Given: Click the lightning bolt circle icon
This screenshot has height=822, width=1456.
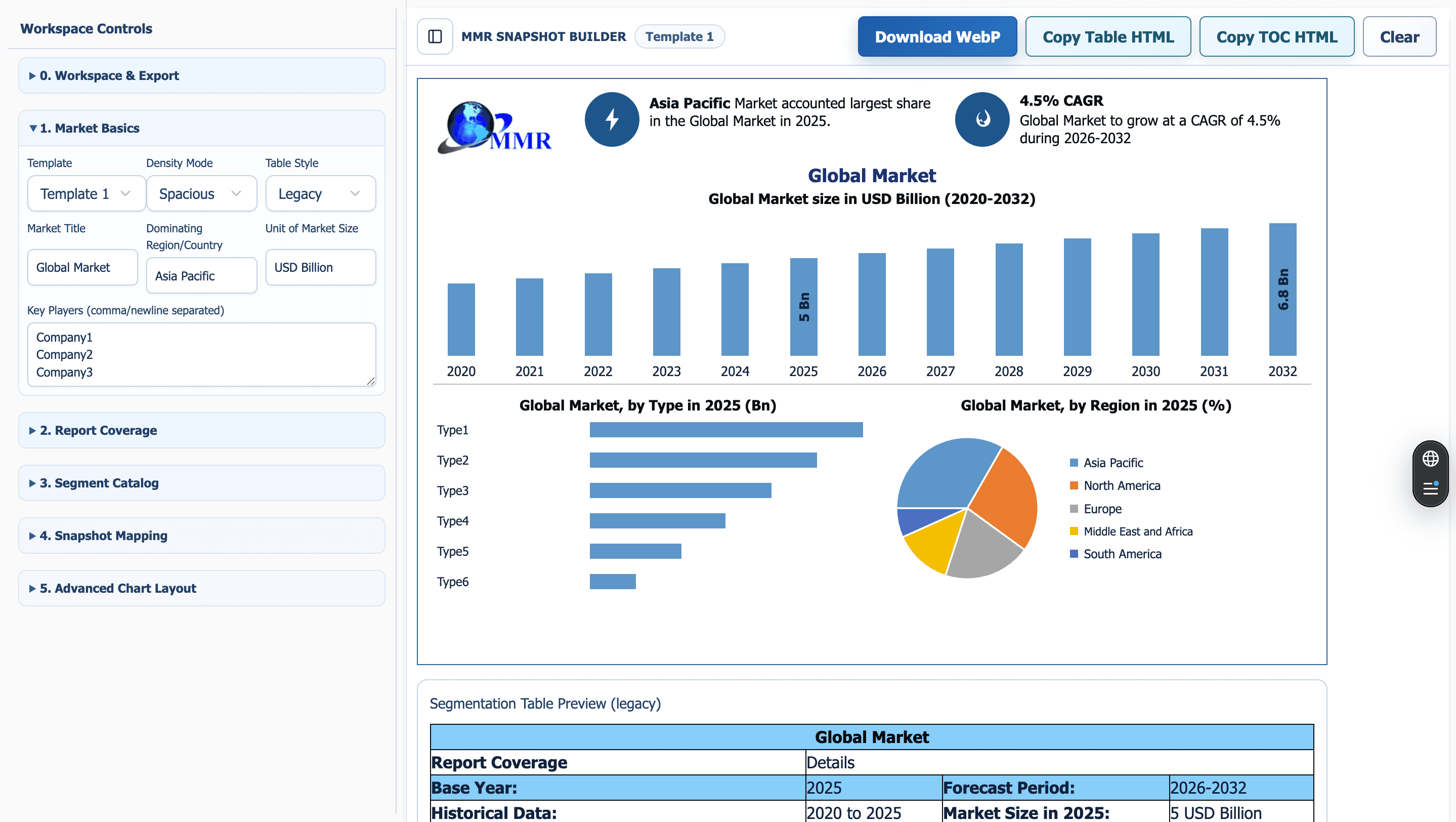Looking at the screenshot, I should tap(612, 119).
